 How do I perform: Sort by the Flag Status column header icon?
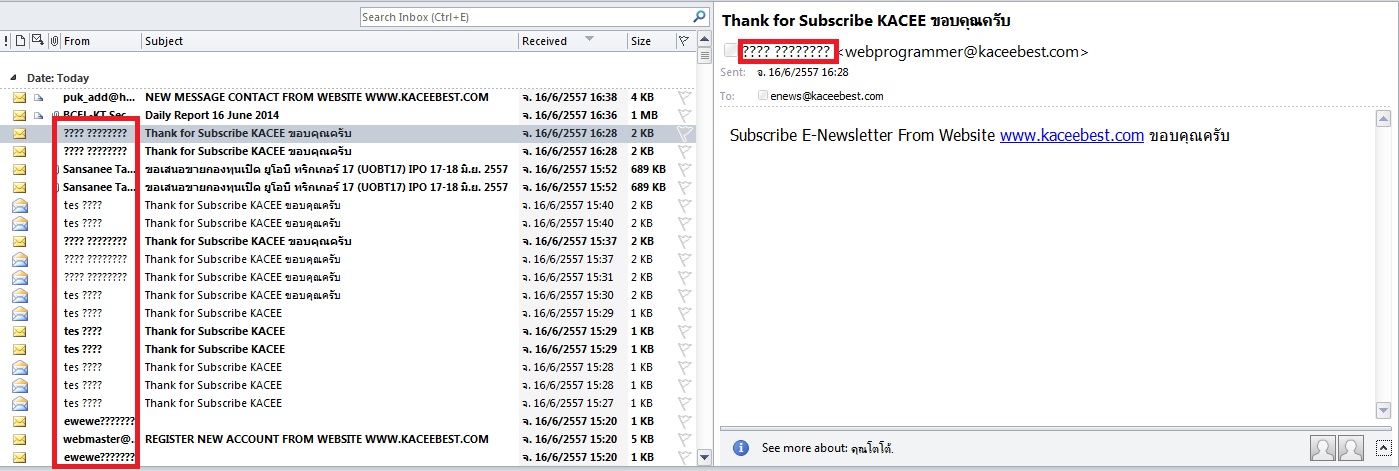click(x=684, y=41)
